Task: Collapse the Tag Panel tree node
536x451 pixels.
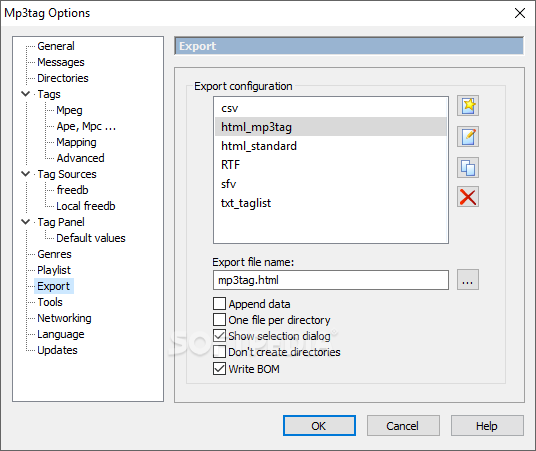Action: (x=26, y=222)
